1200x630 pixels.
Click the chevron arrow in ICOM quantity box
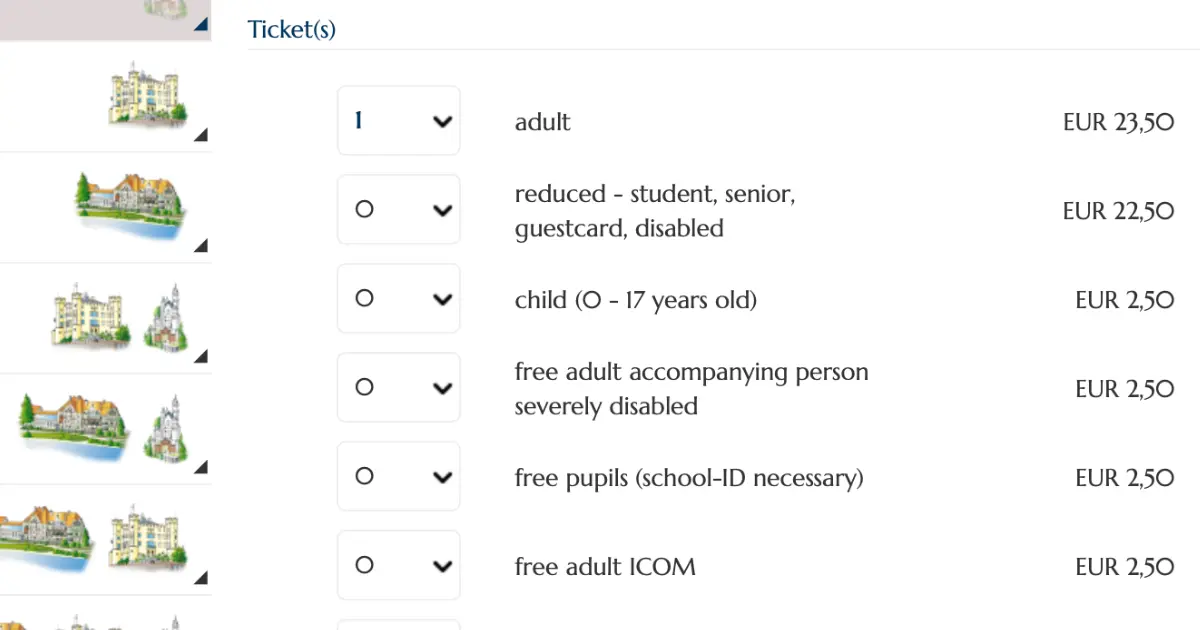442,567
